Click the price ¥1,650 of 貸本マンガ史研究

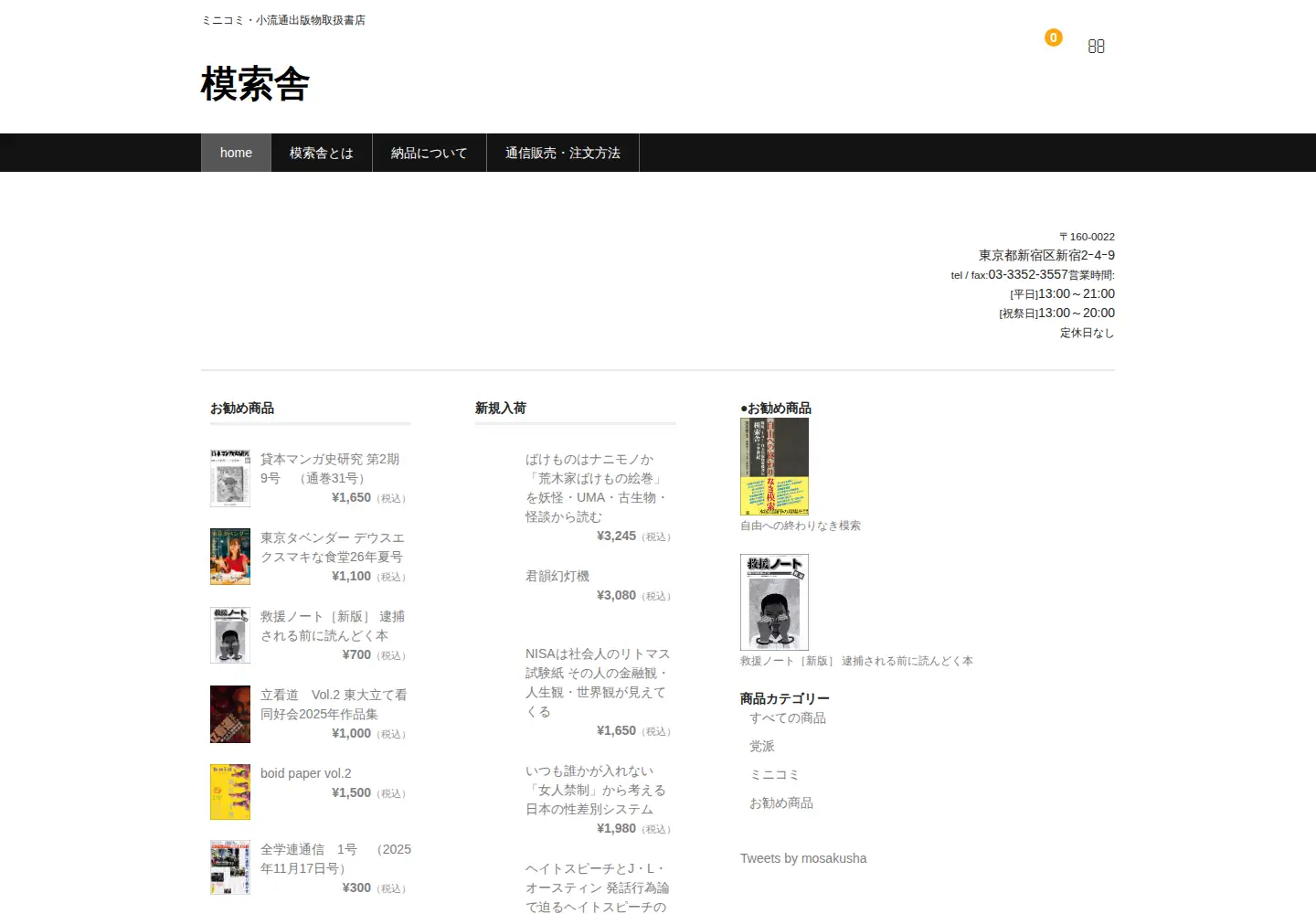pyautogui.click(x=351, y=497)
